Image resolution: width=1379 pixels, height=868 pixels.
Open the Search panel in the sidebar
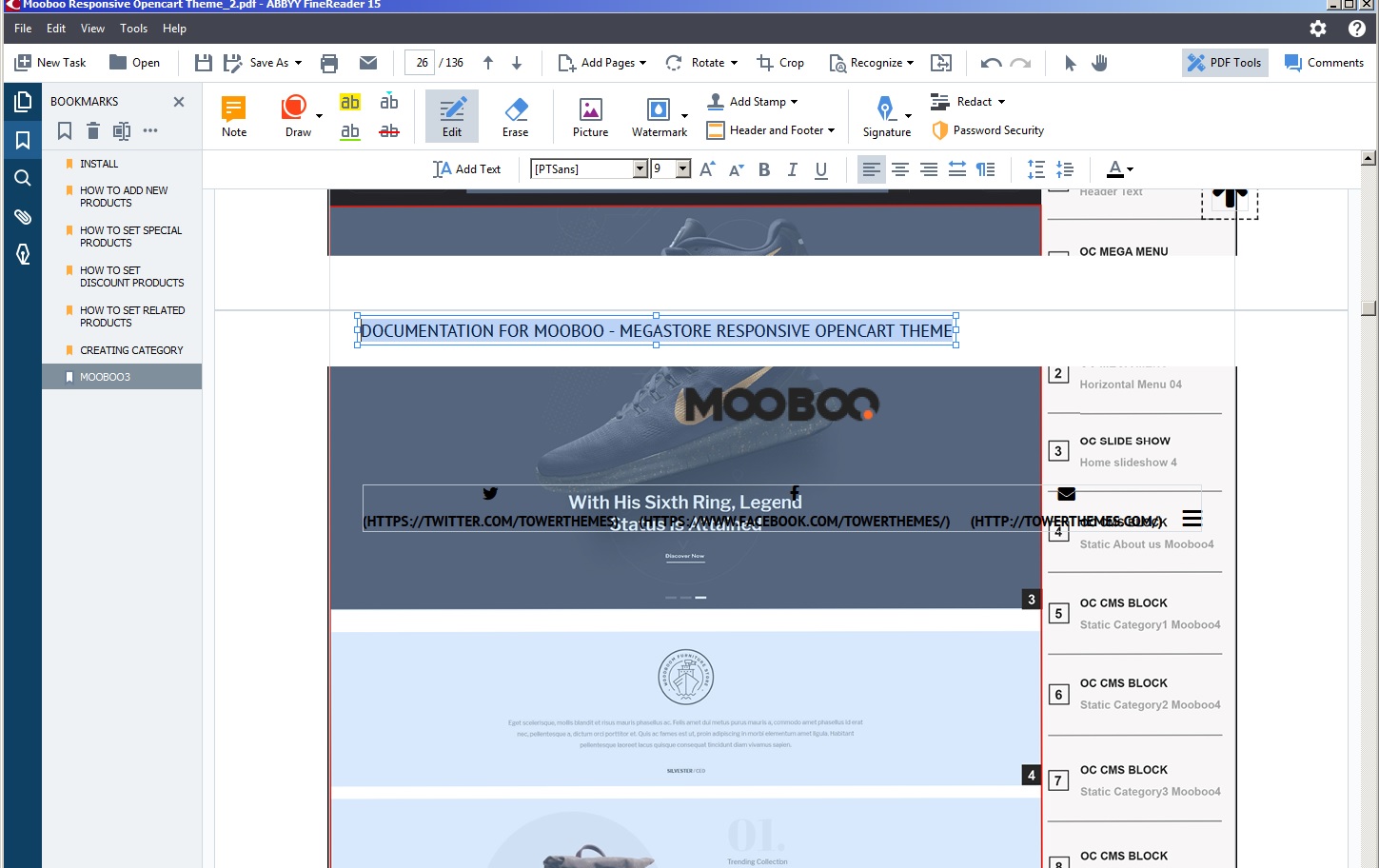point(23,178)
